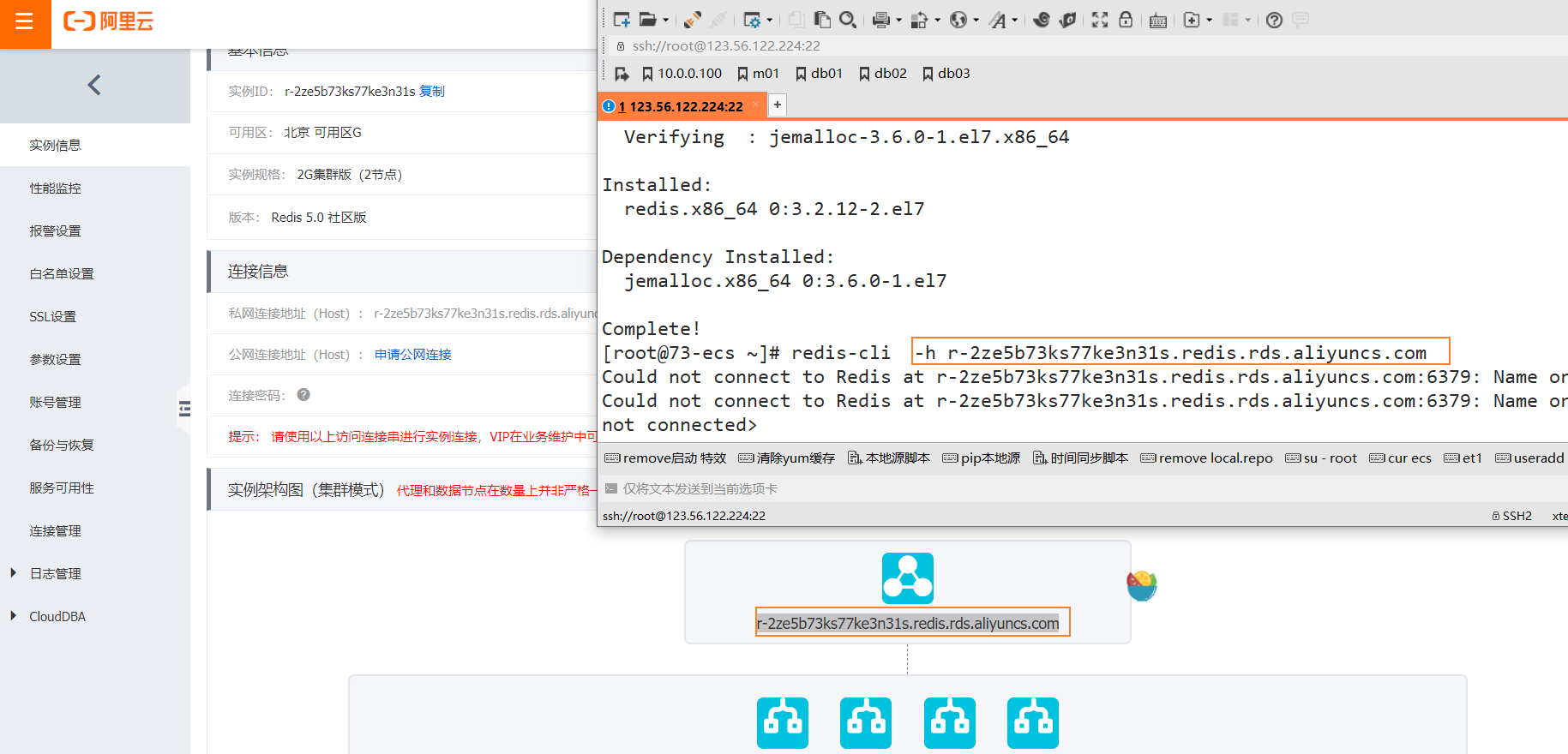Run the 清除yum缓存 quick command
Image resolution: width=1568 pixels, height=754 pixels.
[x=787, y=458]
